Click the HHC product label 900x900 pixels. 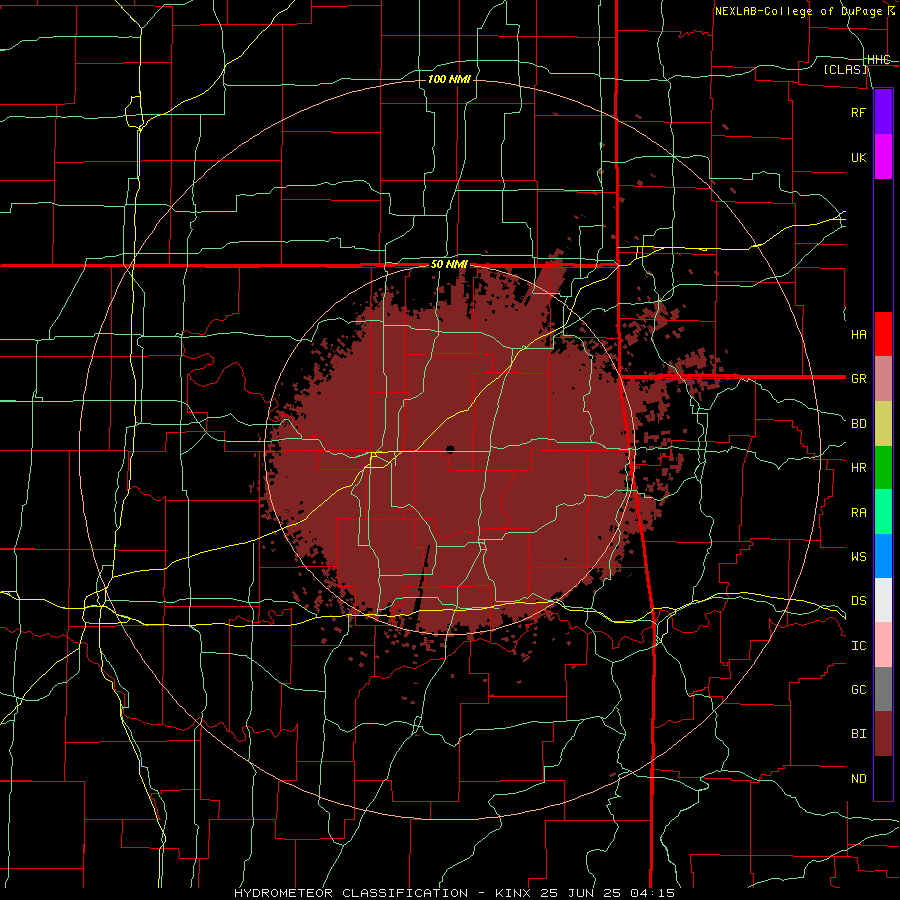tap(879, 60)
